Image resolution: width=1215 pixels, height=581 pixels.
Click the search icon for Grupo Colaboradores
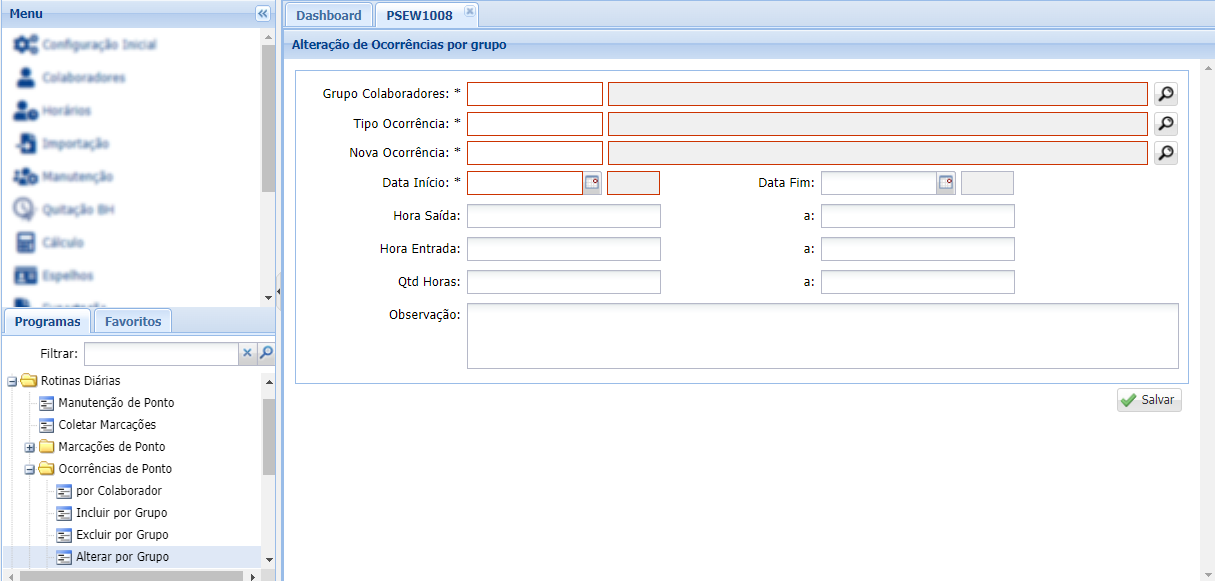[1165, 94]
